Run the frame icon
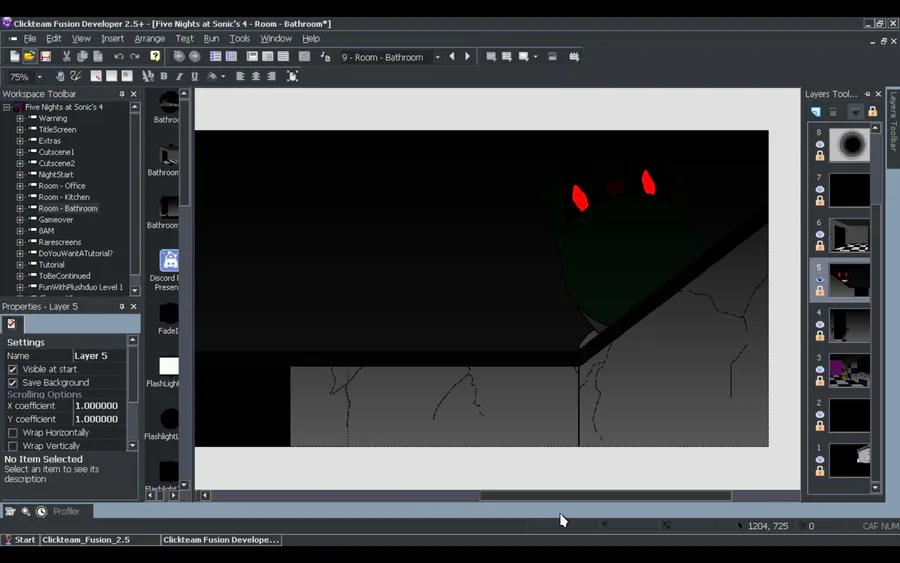 [x=523, y=56]
